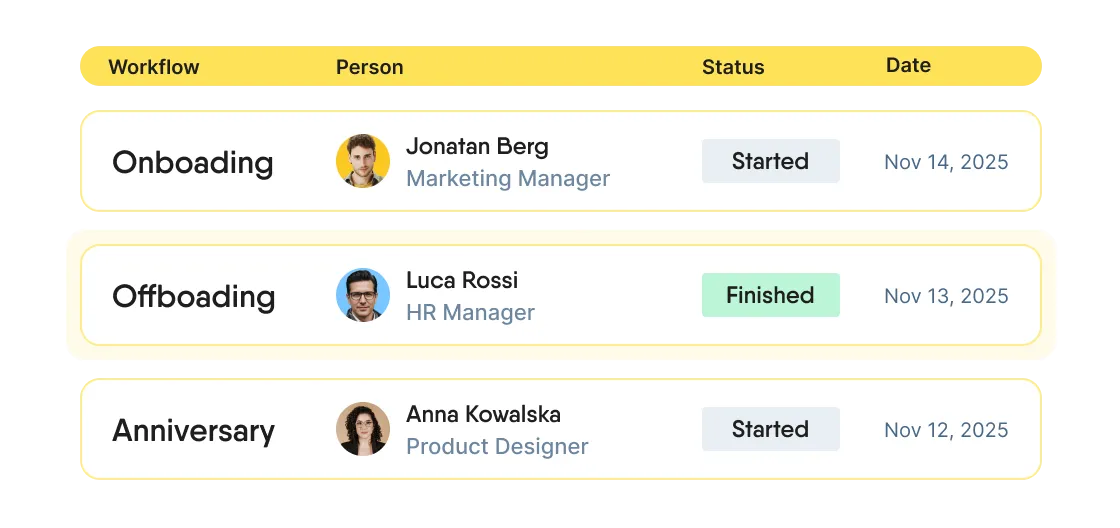Screen dimensions: 1120x528
Task: Click Anna Kowalska's avatar photo
Action: coord(363,429)
